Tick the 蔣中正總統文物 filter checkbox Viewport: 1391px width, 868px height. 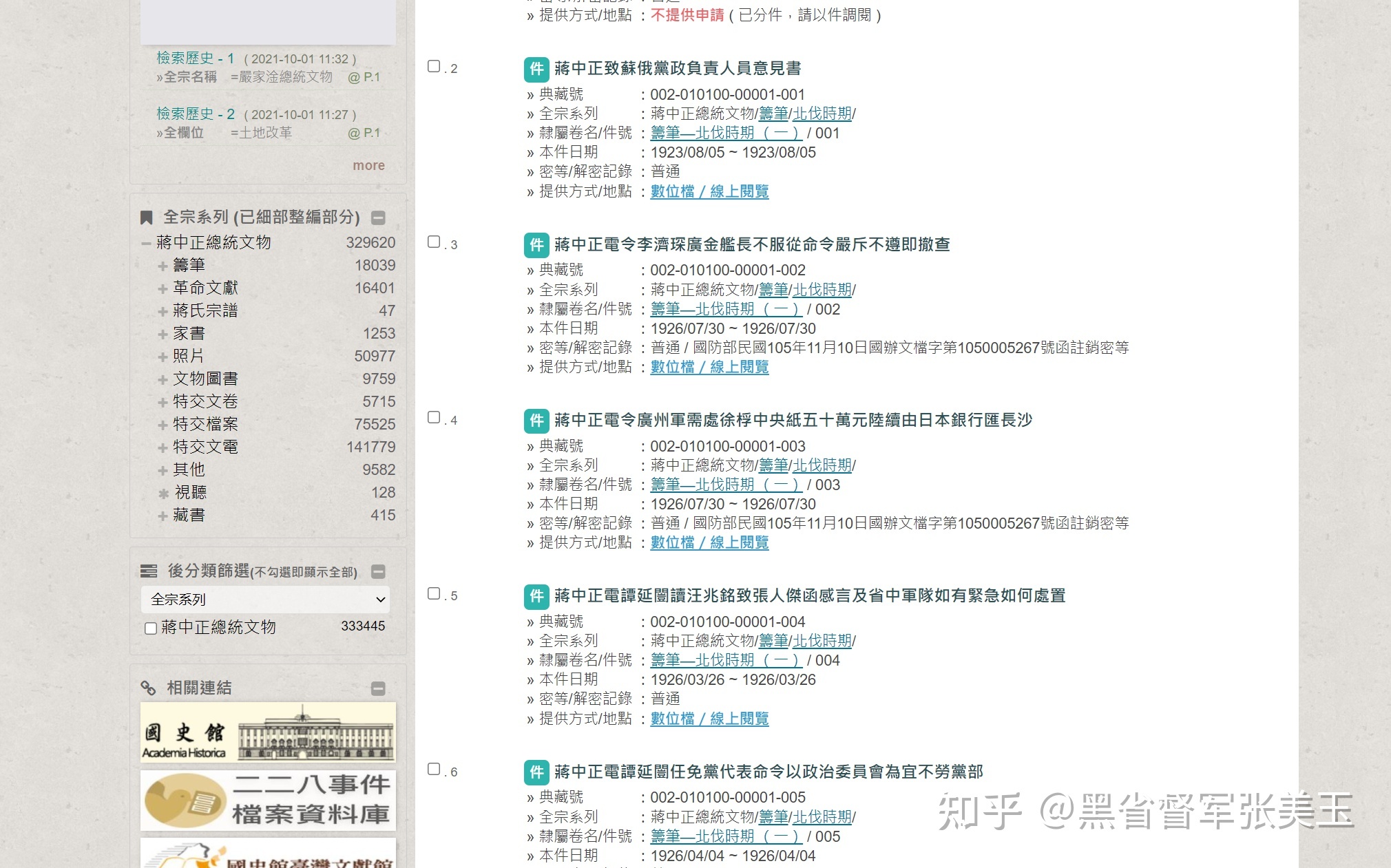(151, 628)
